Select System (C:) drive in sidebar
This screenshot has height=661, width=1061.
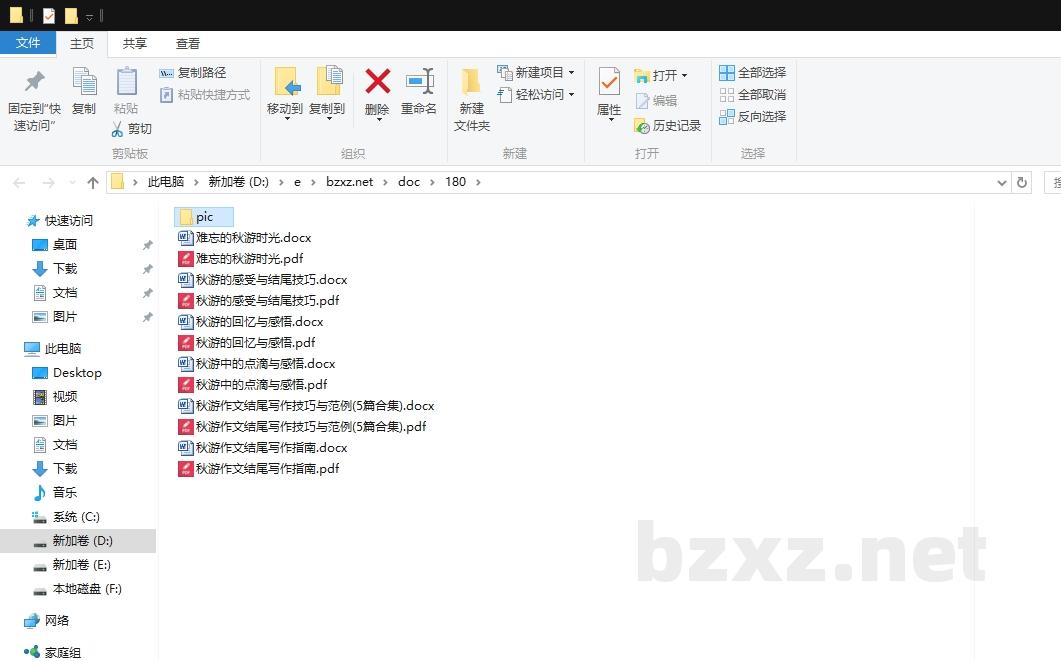[76, 517]
